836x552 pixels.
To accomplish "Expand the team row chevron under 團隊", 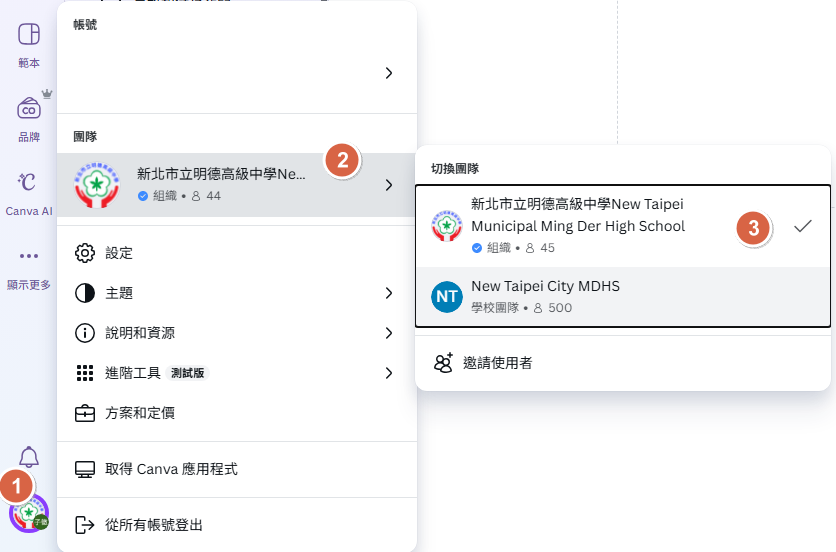I will pos(389,185).
